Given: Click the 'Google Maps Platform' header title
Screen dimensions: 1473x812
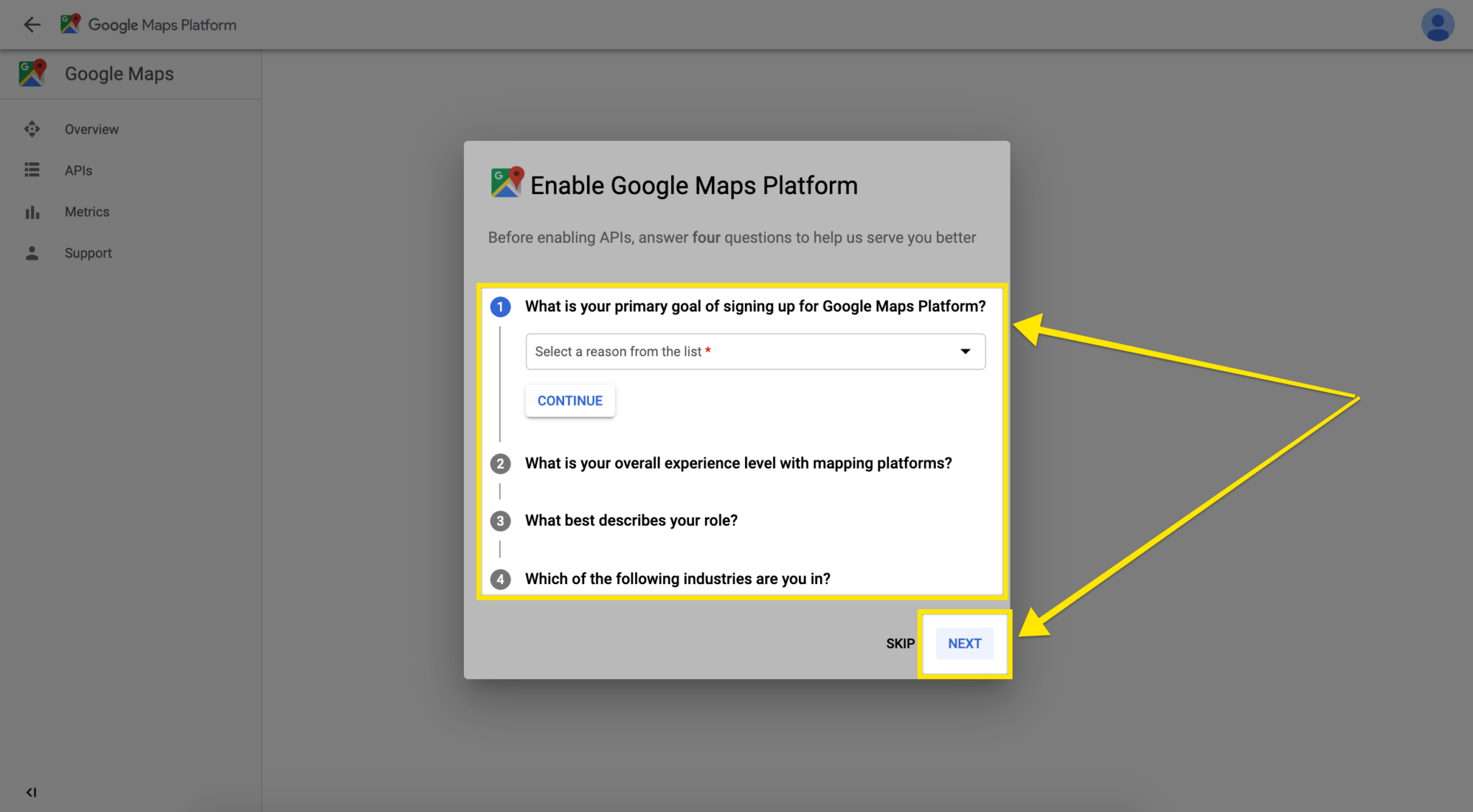Looking at the screenshot, I should (x=162, y=24).
